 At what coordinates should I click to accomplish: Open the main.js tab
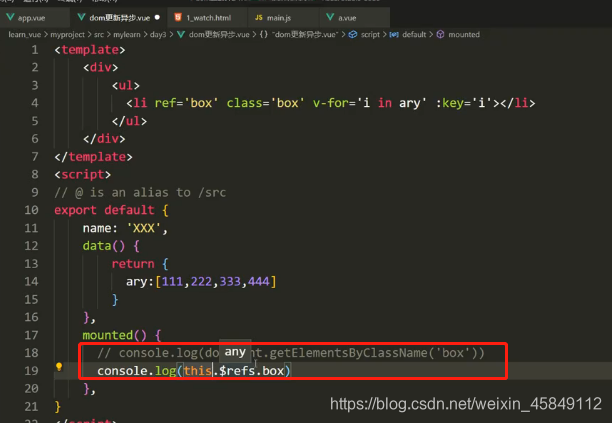(279, 18)
